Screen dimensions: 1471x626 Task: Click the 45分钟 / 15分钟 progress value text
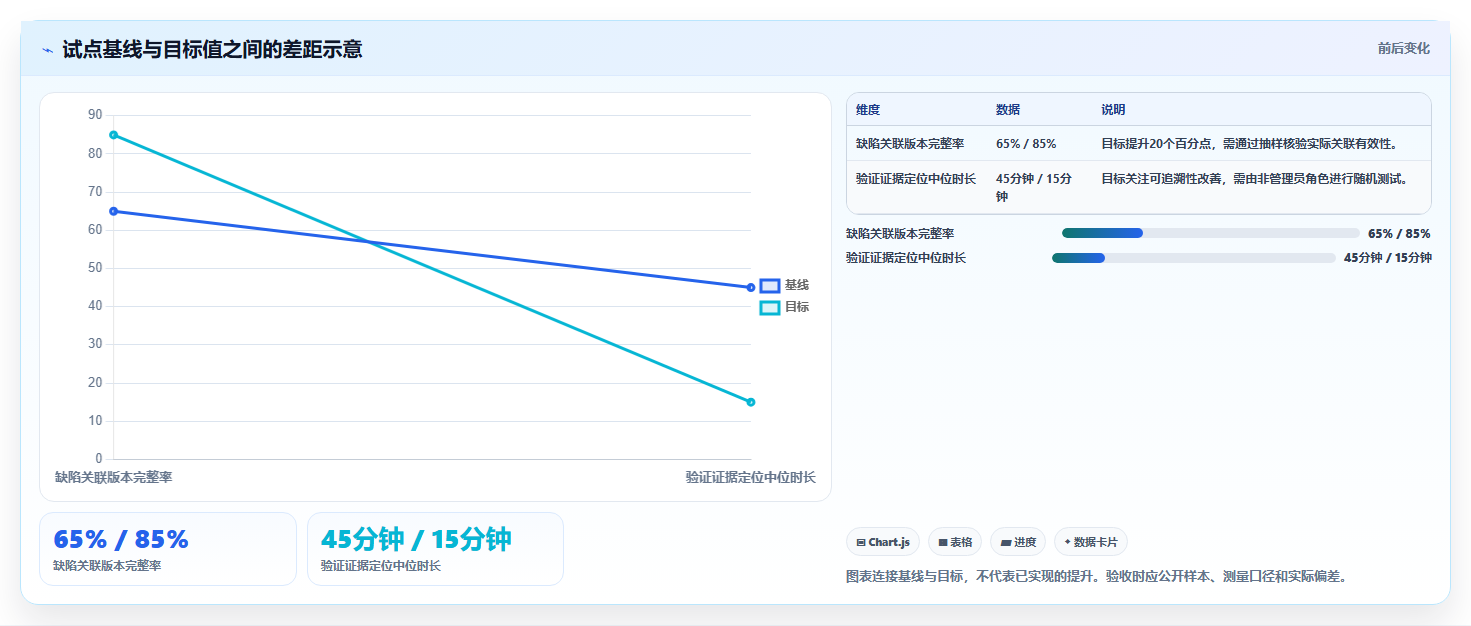coord(1388,258)
